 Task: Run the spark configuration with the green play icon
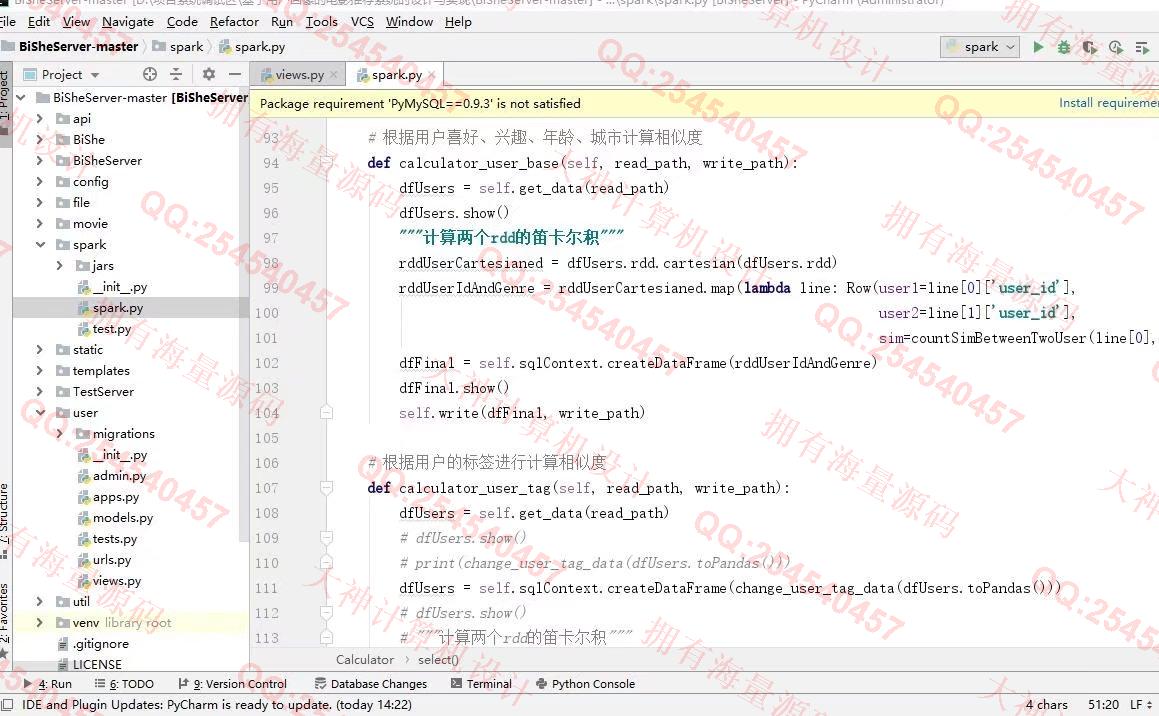[1038, 47]
